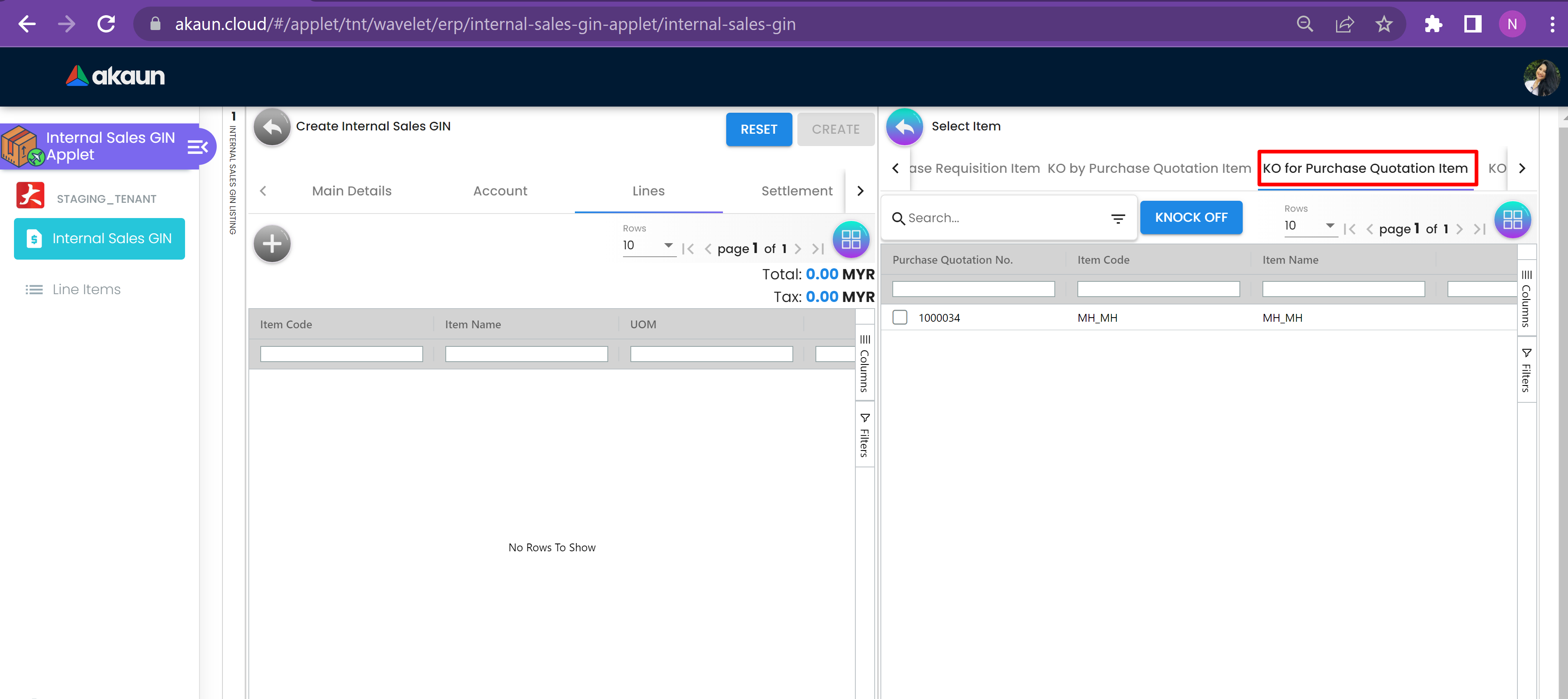Click the Item Code filter field in Lines grid
1568x699 pixels.
point(341,354)
